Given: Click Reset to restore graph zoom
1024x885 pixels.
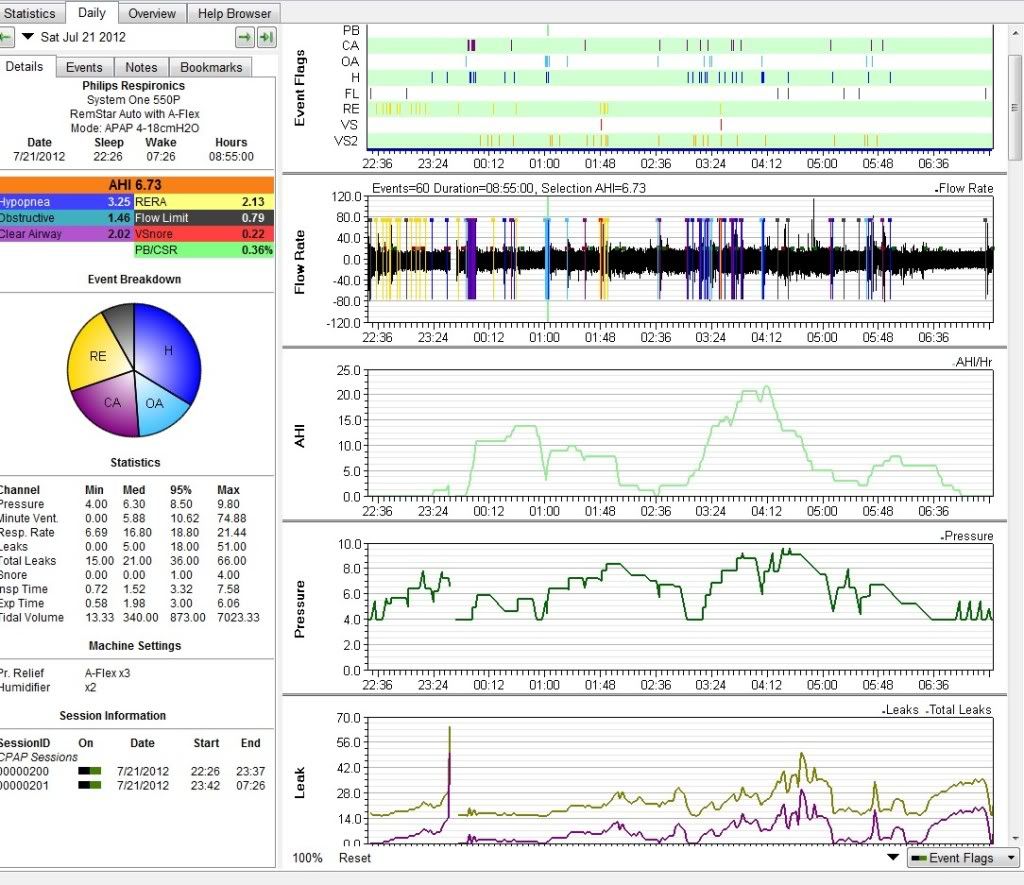Looking at the screenshot, I should click(354, 858).
